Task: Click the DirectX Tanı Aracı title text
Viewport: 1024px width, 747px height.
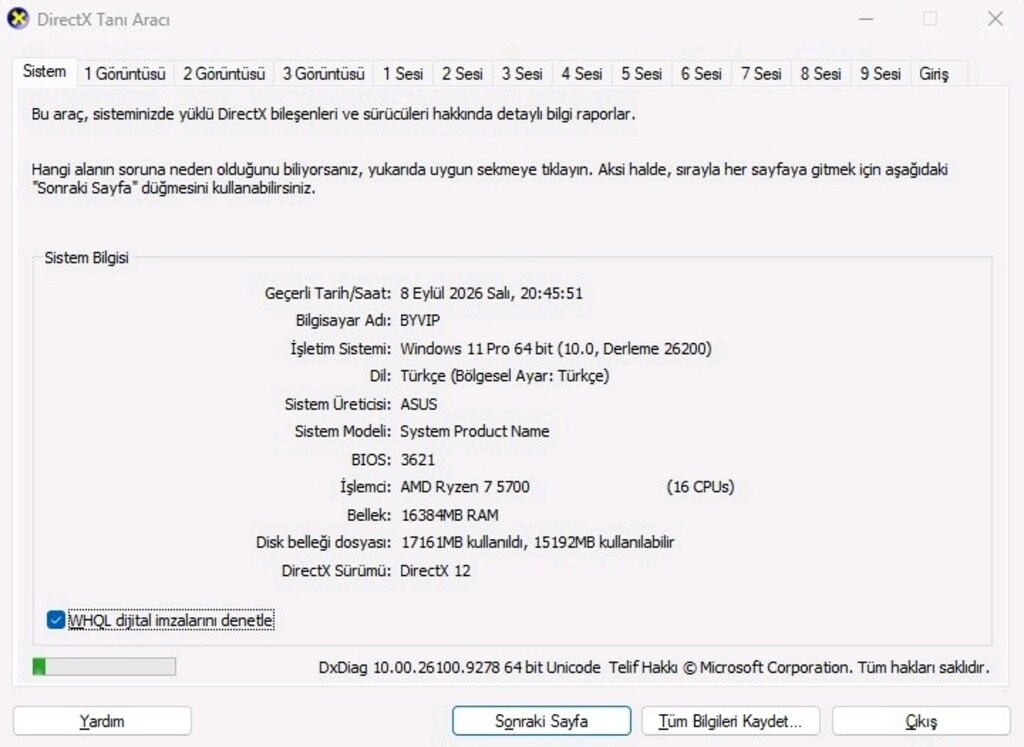Action: point(103,20)
